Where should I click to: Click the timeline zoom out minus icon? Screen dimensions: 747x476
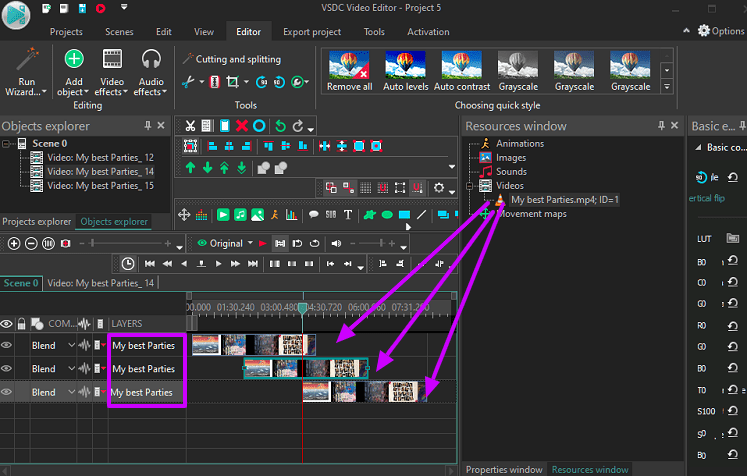(31, 243)
